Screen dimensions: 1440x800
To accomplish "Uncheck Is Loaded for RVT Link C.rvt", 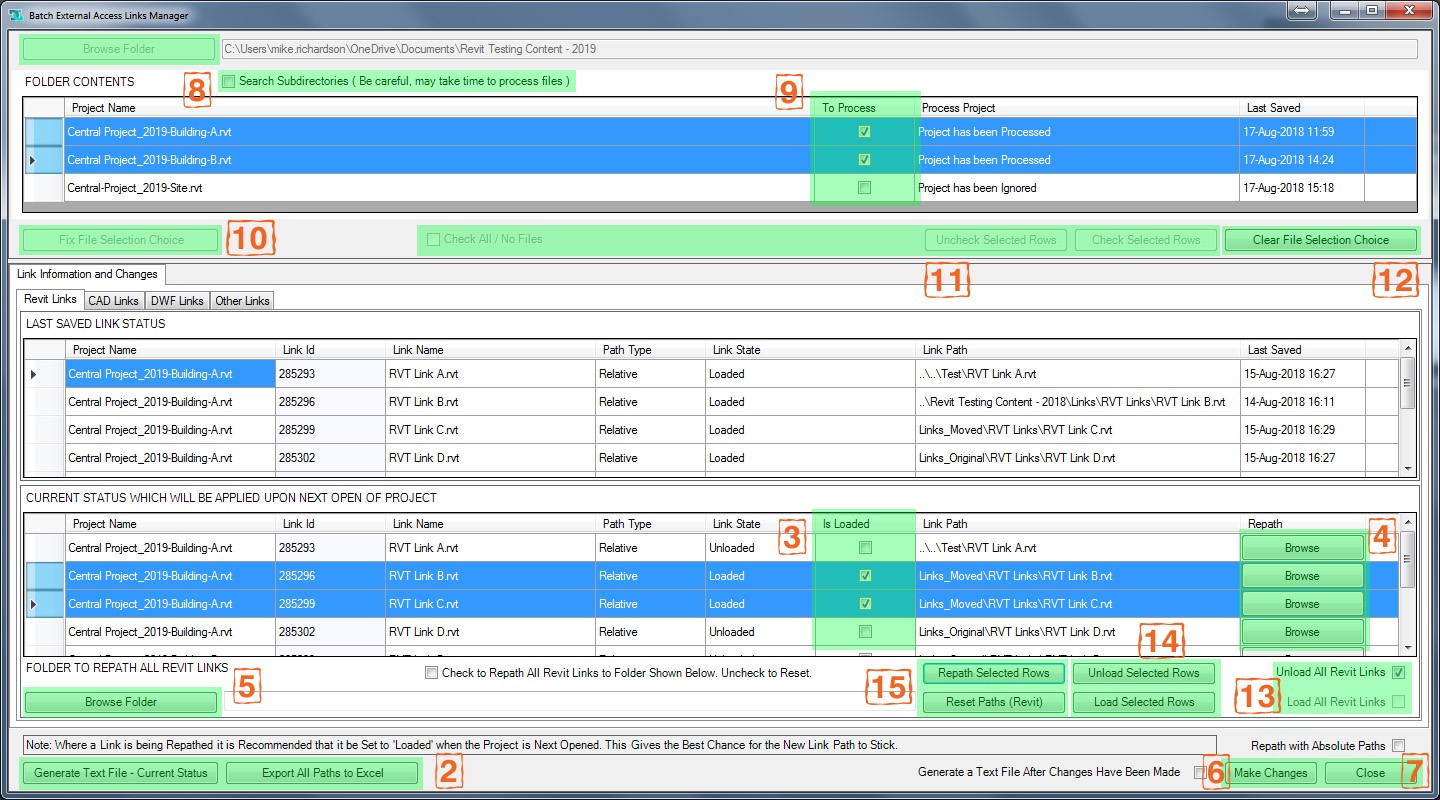I will coord(864,604).
